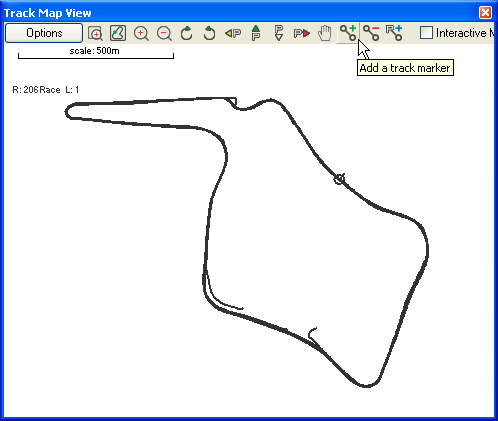Screen dimensions: 498x421
Task: Open the Options menu button
Action: [x=44, y=33]
